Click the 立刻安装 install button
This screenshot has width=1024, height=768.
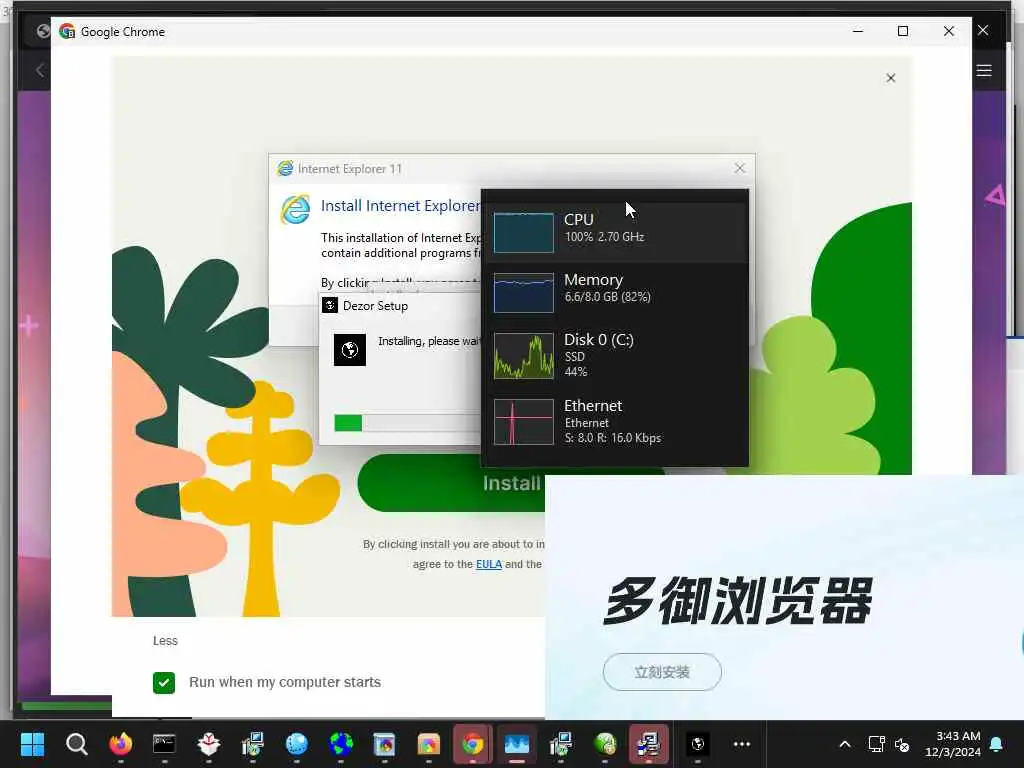tap(662, 672)
